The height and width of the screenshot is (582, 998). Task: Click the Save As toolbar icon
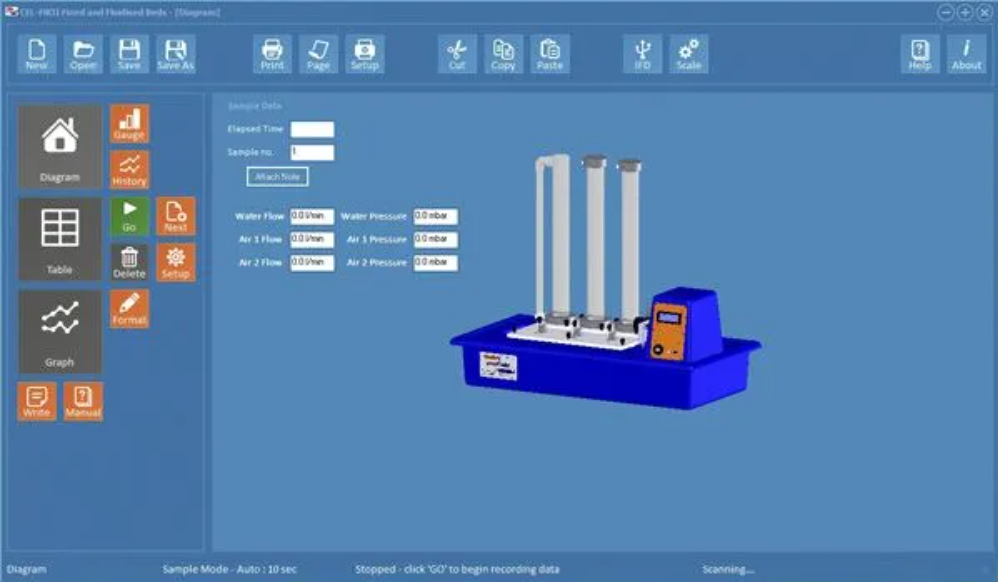tap(175, 54)
